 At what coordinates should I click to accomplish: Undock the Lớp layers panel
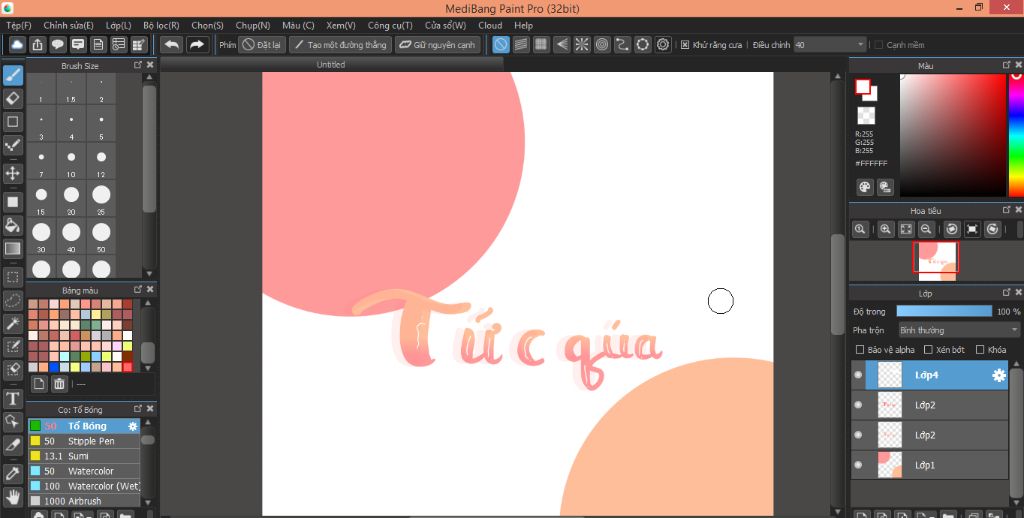tap(1006, 293)
